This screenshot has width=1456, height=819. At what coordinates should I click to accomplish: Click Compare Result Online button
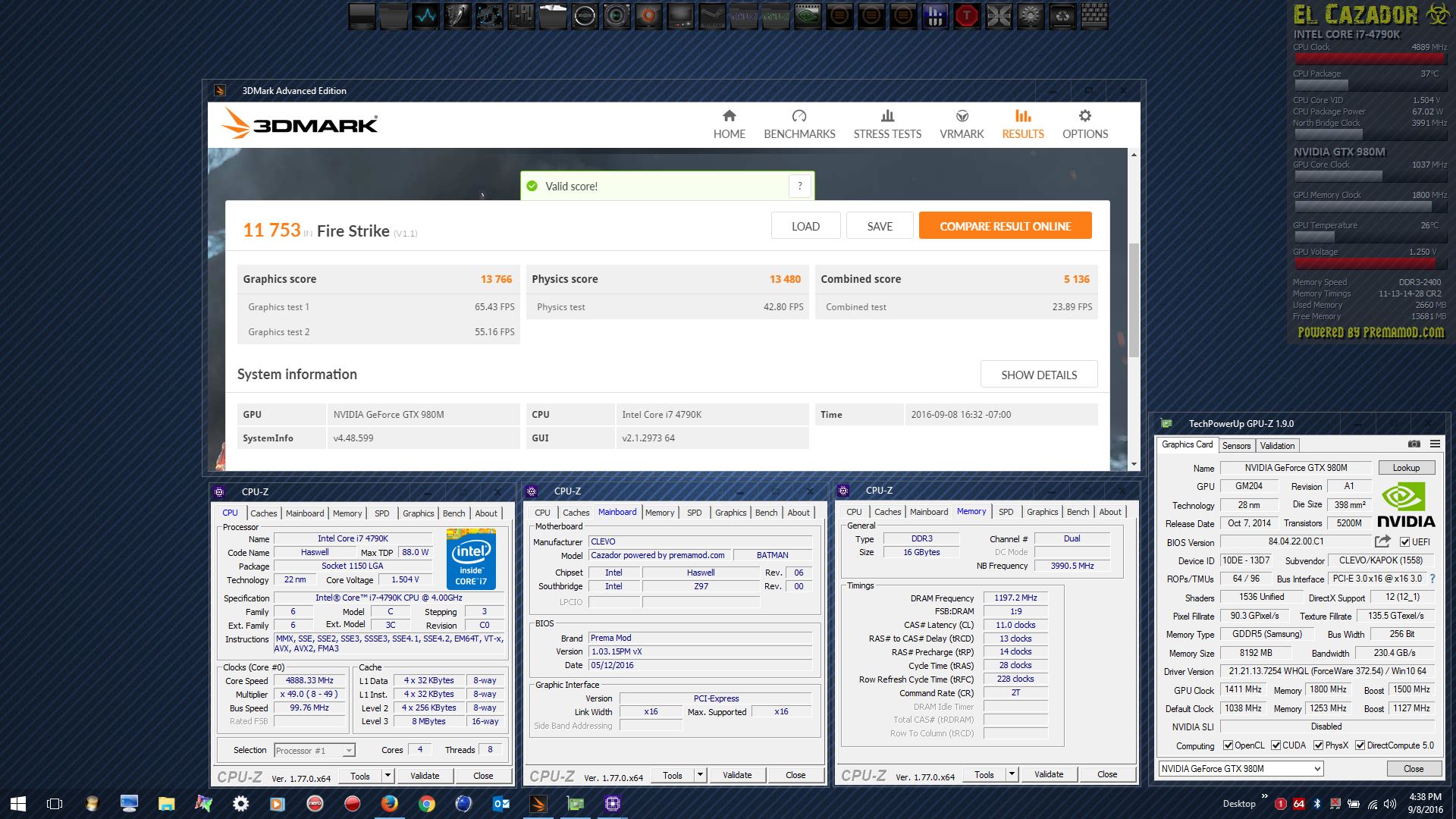click(1005, 226)
